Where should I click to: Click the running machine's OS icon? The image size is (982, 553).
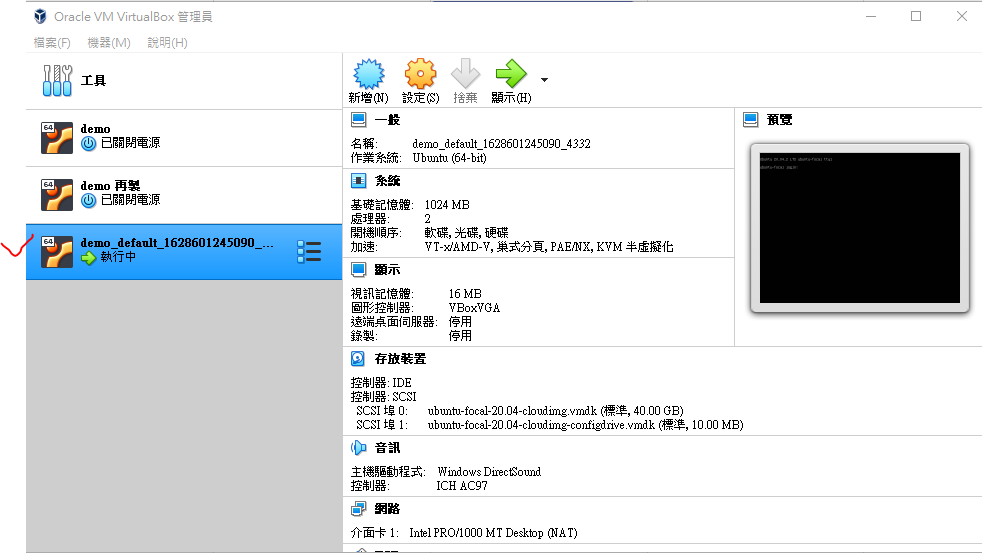point(57,252)
